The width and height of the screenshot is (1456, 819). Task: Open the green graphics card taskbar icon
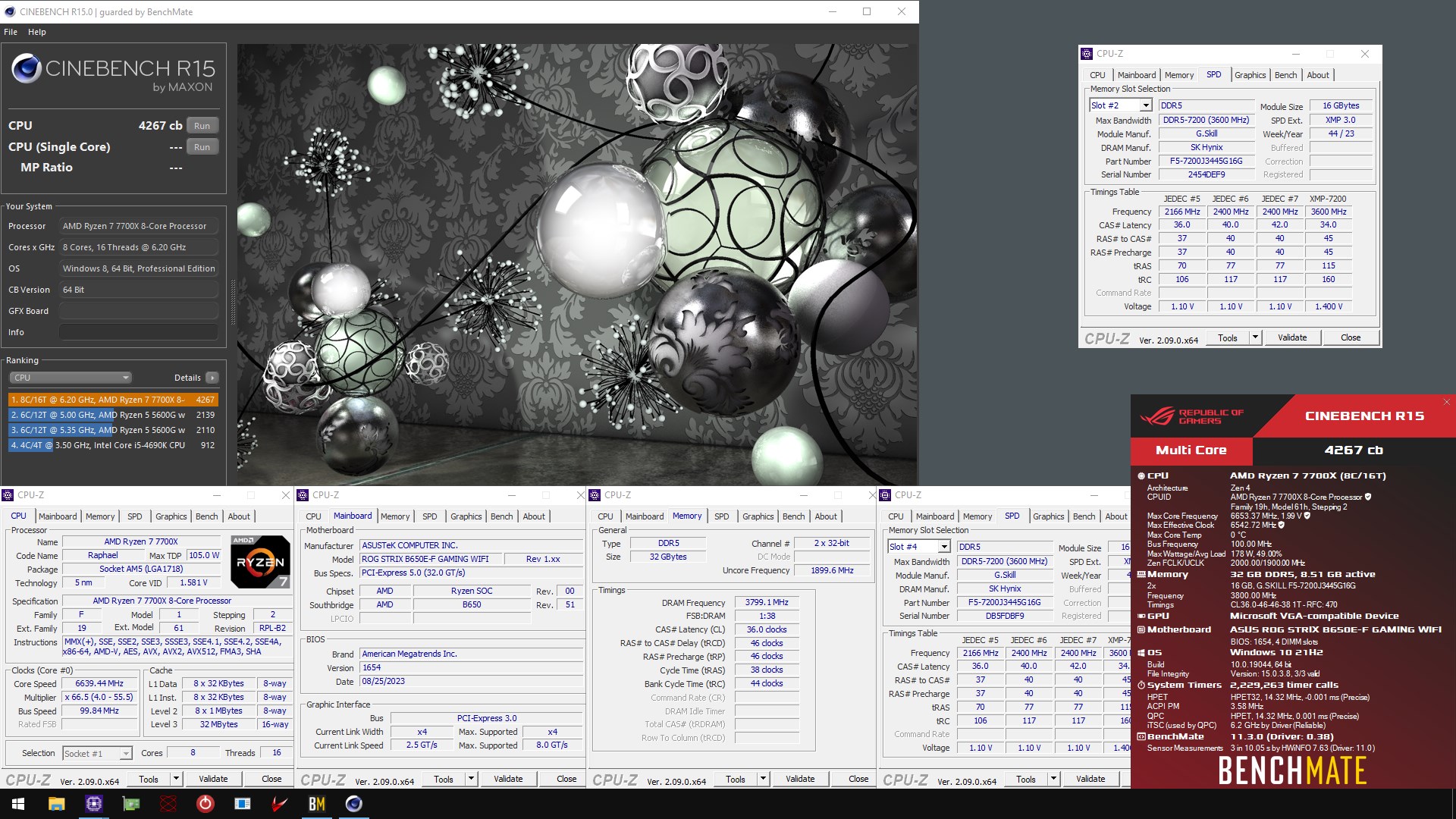coord(132,804)
